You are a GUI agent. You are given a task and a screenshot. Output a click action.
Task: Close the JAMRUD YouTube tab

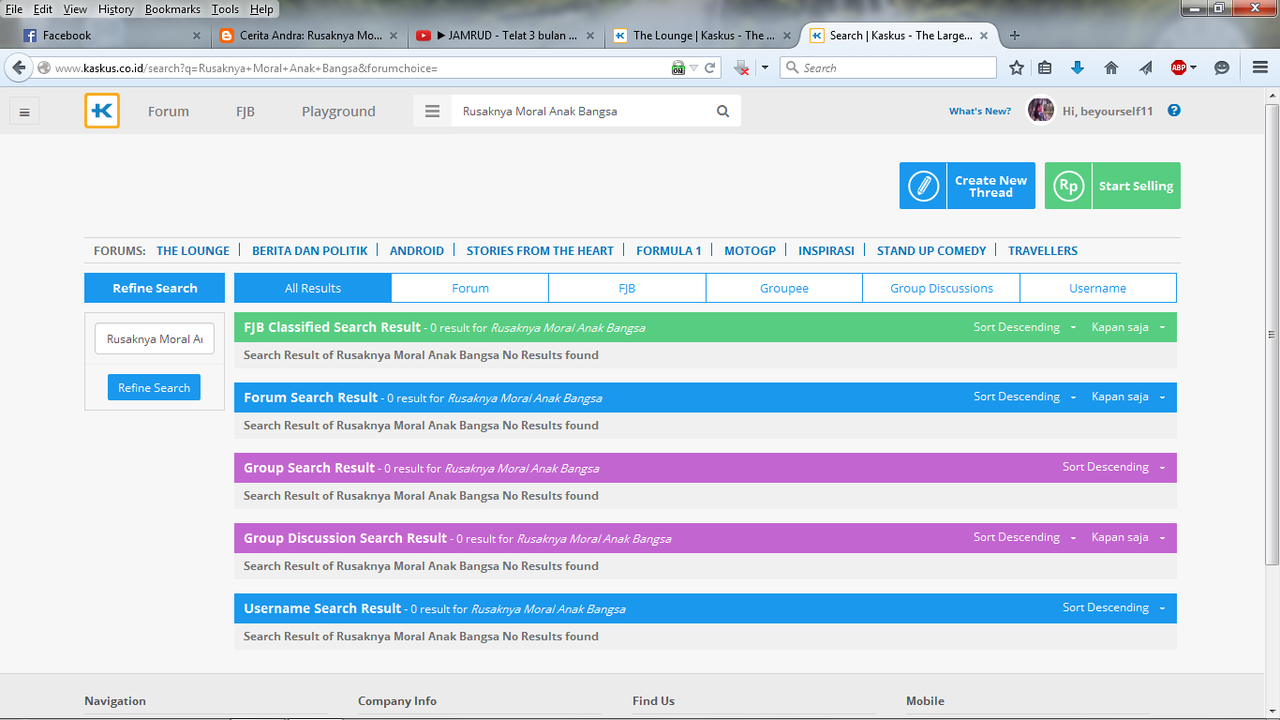(590, 35)
